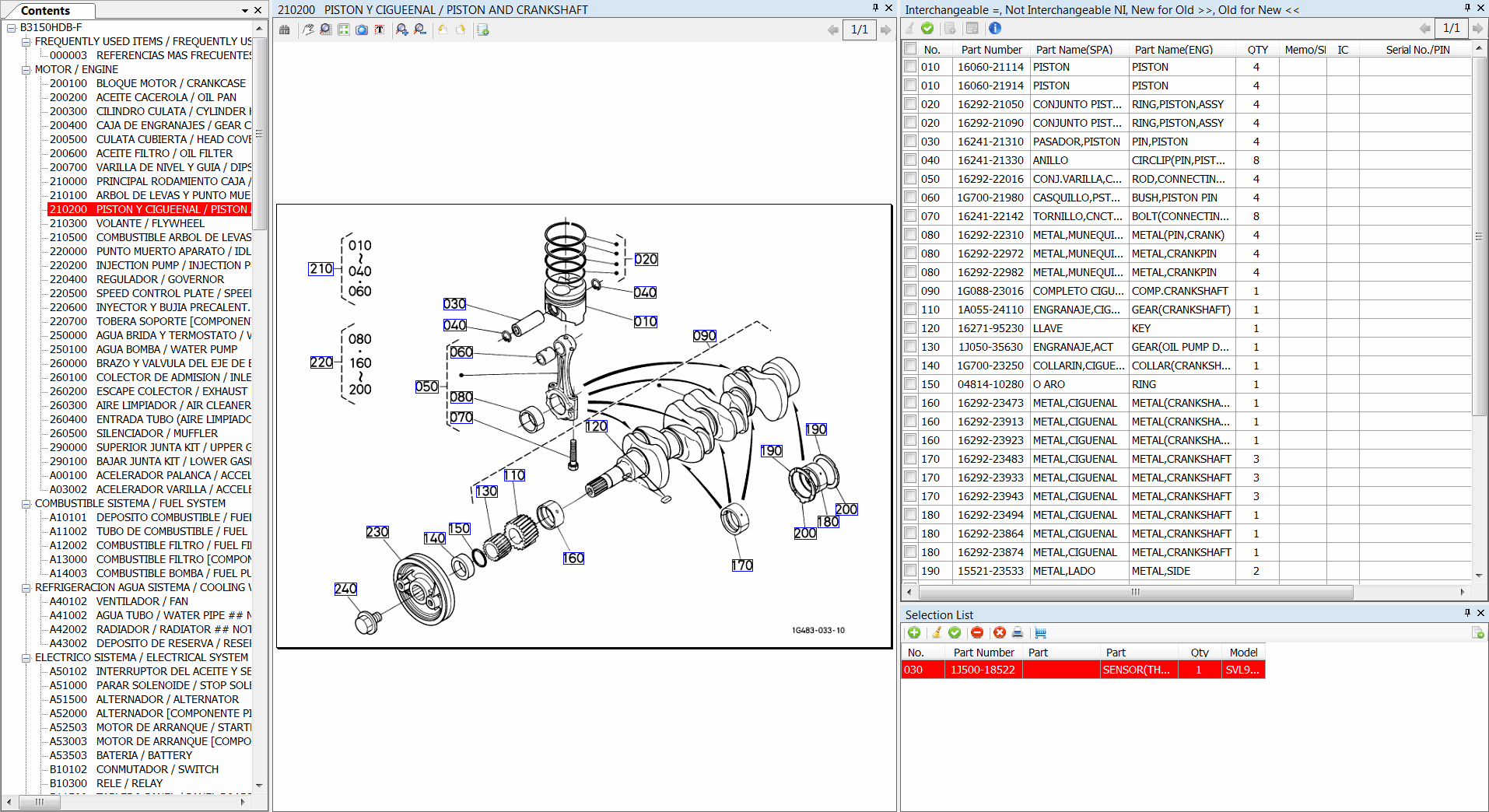Collapse the COMBUSTIBLE SISTEMA / FUEL SYSTEM branch

pos(26,503)
